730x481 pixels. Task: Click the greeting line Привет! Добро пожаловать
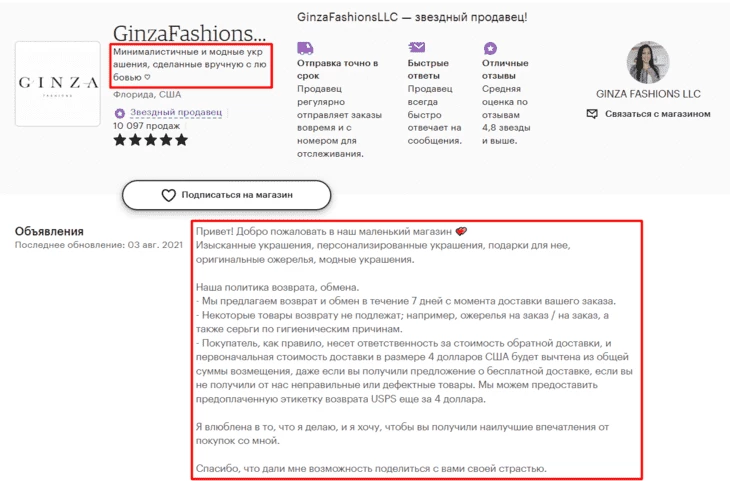[331, 231]
